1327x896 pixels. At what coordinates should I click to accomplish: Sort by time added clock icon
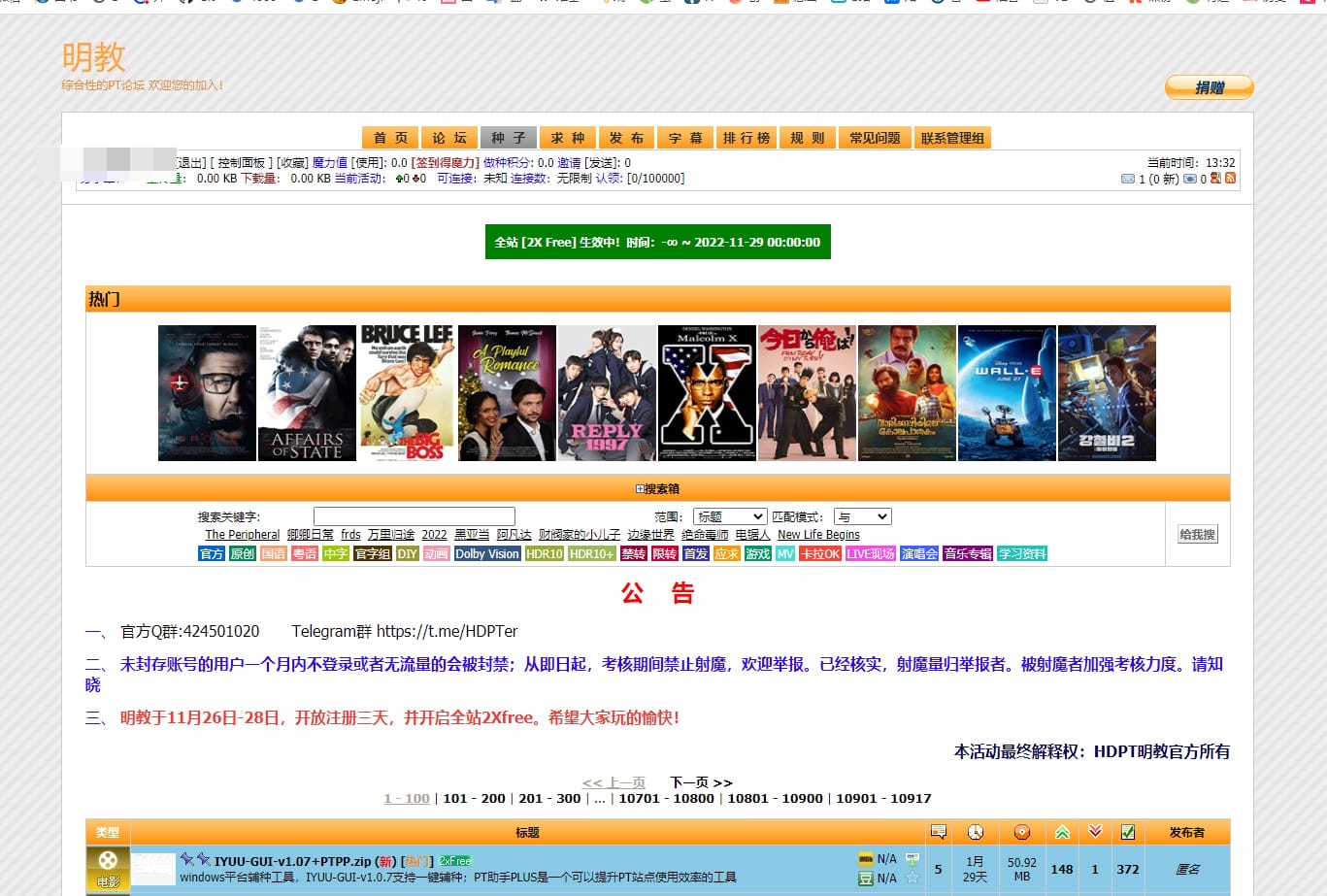click(975, 832)
